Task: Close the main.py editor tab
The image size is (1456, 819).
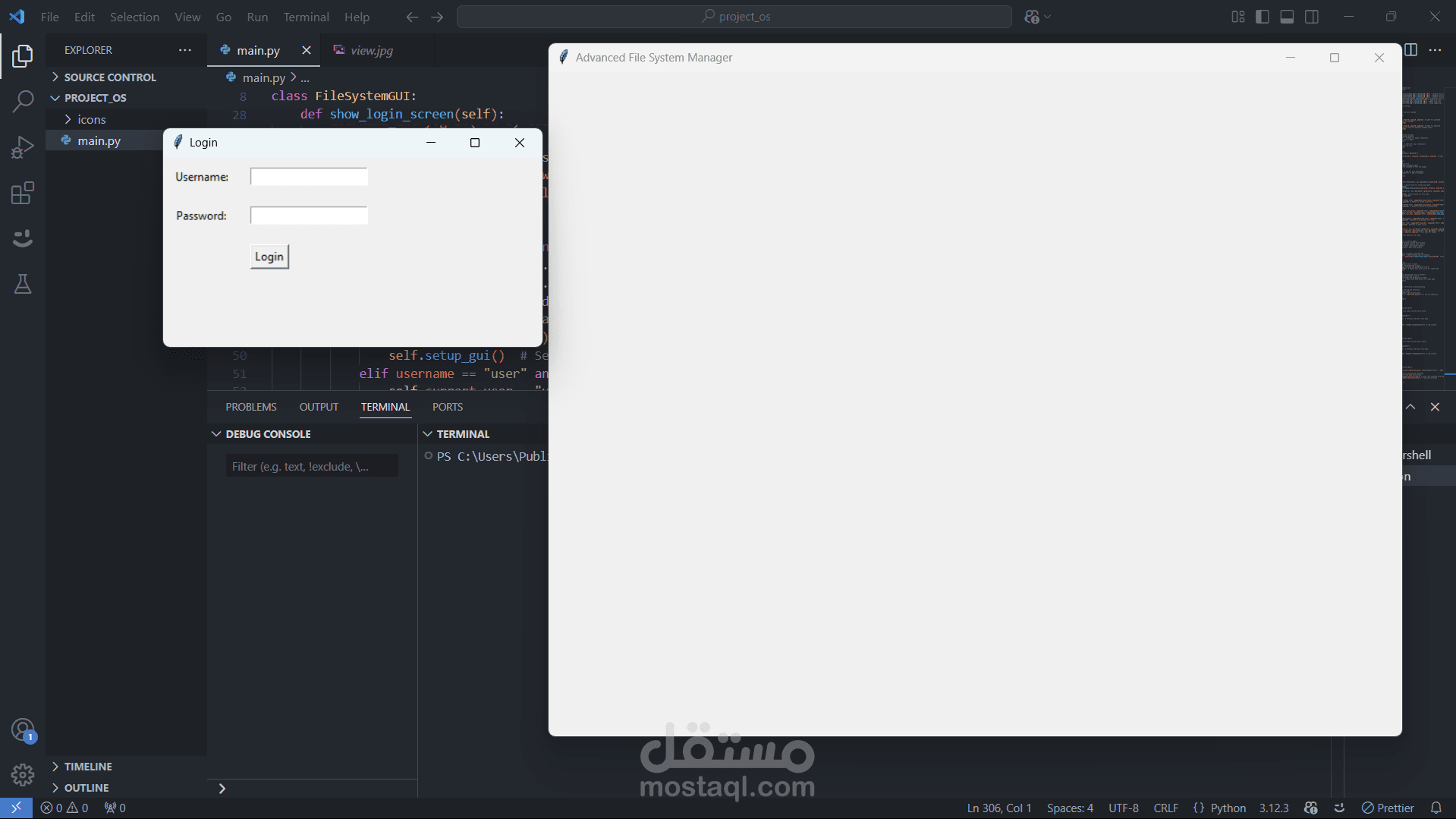Action: pos(307,50)
